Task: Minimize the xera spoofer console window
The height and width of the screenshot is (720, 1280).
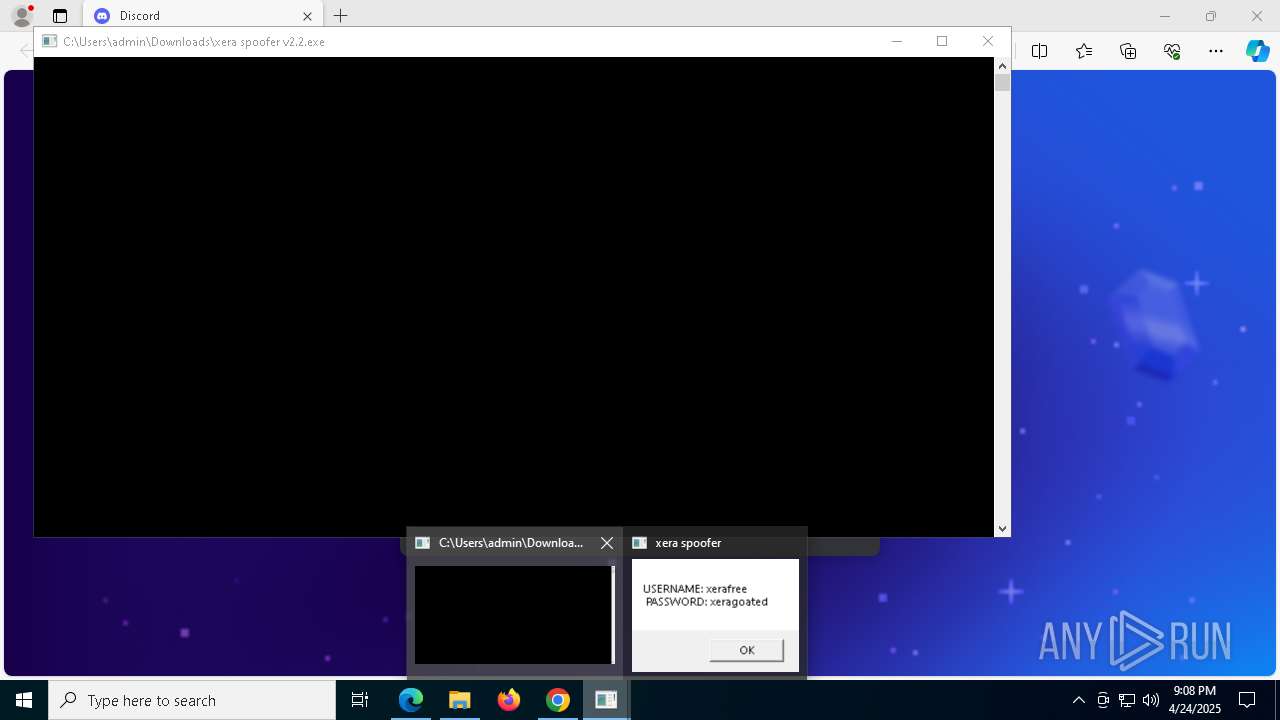Action: coord(896,41)
